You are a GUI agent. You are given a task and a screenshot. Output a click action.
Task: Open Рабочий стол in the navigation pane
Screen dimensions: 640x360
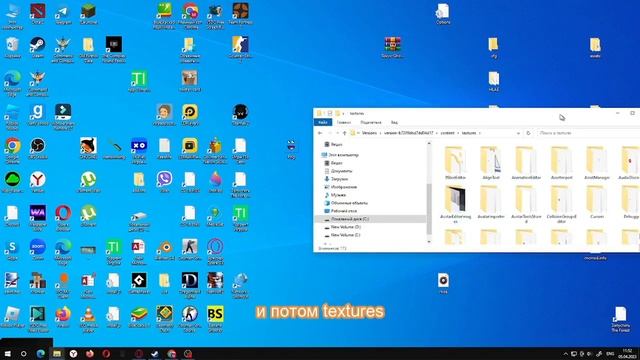point(340,211)
